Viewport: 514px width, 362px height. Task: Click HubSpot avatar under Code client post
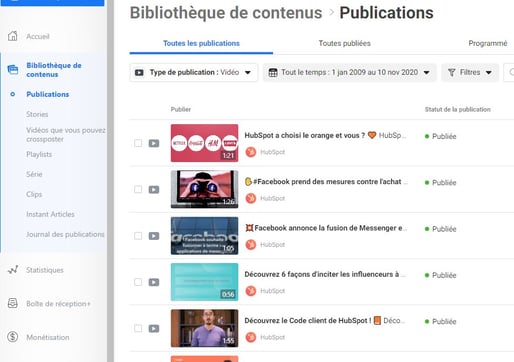pyautogui.click(x=251, y=337)
